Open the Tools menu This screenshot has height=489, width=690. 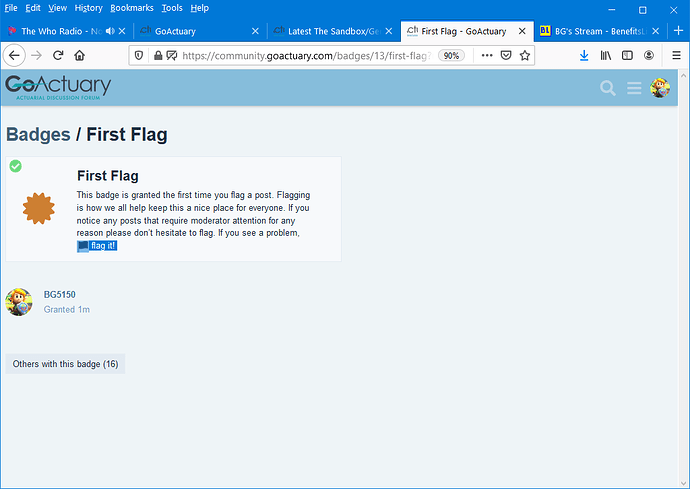click(172, 8)
